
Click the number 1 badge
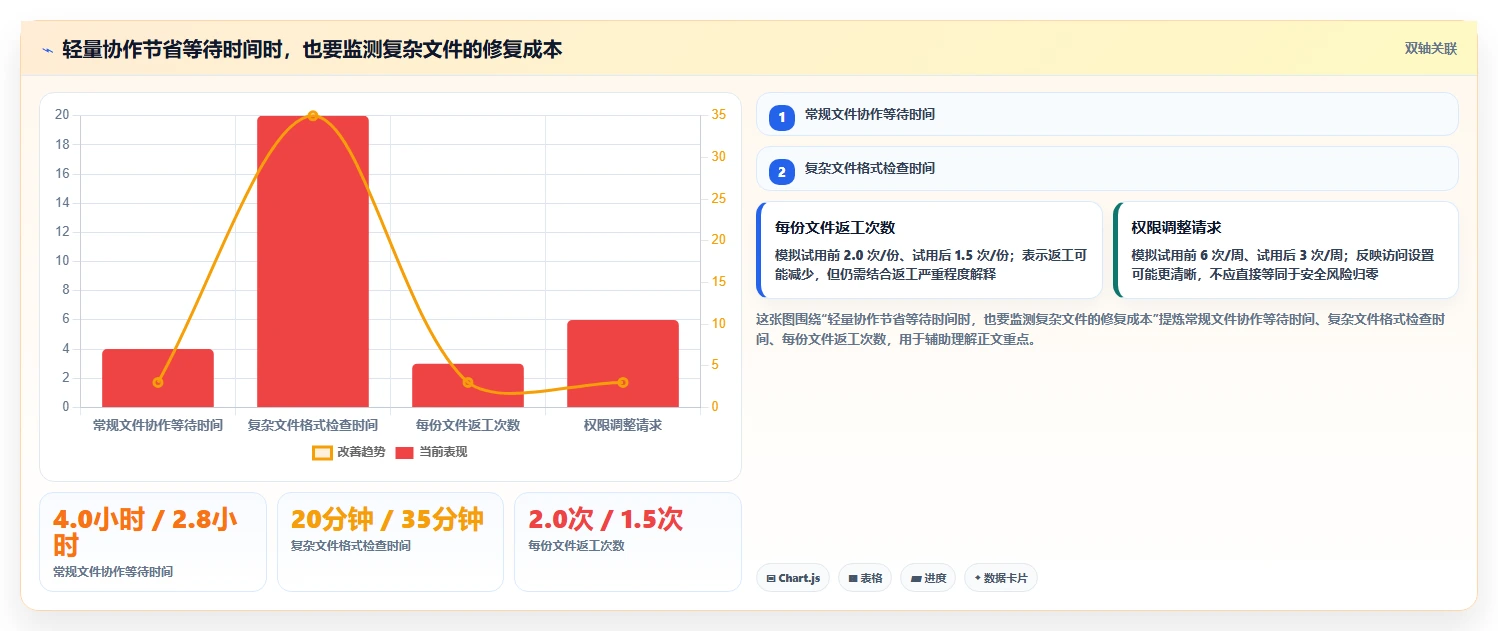[x=782, y=118]
